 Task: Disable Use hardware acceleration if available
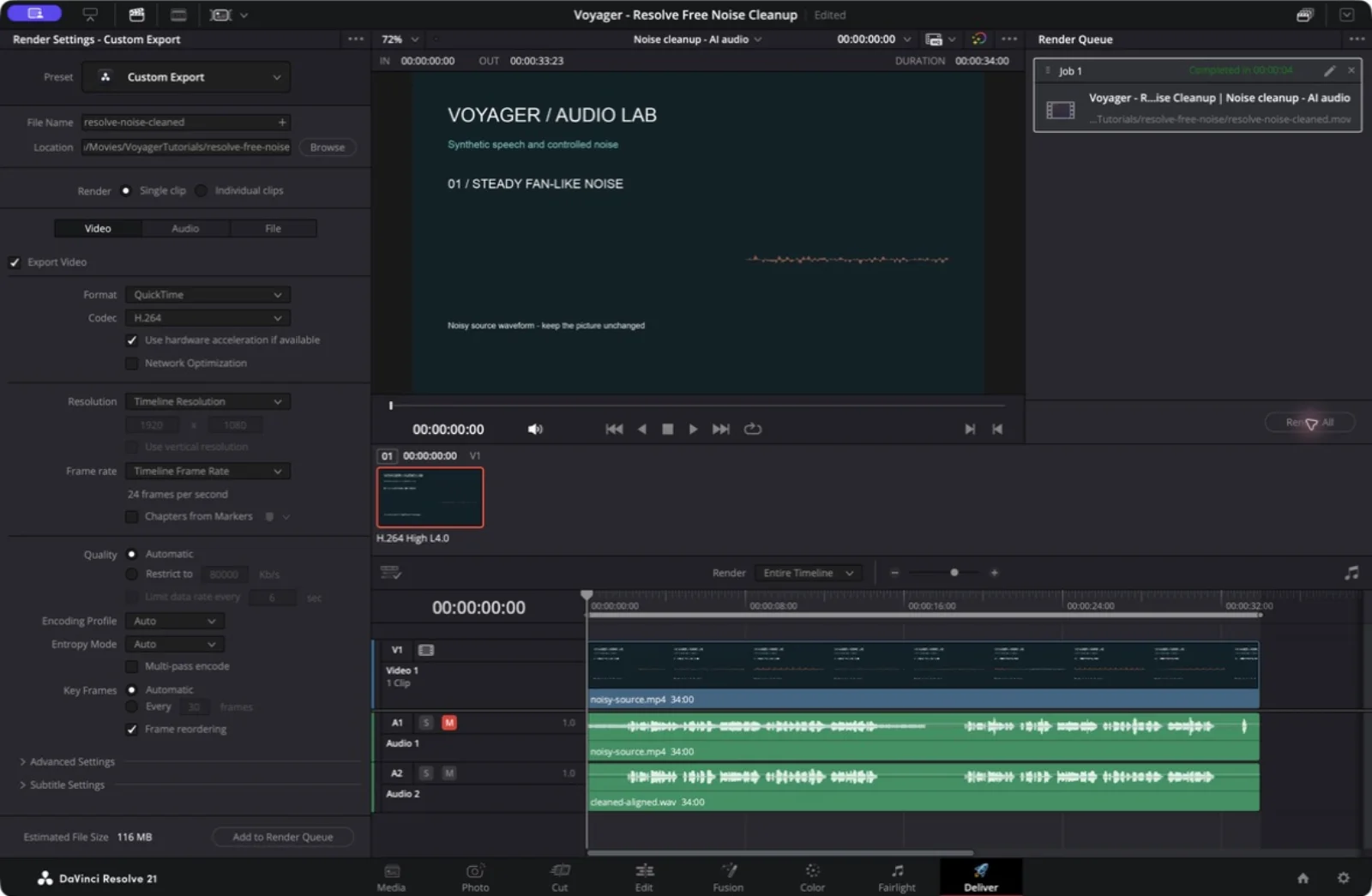132,340
